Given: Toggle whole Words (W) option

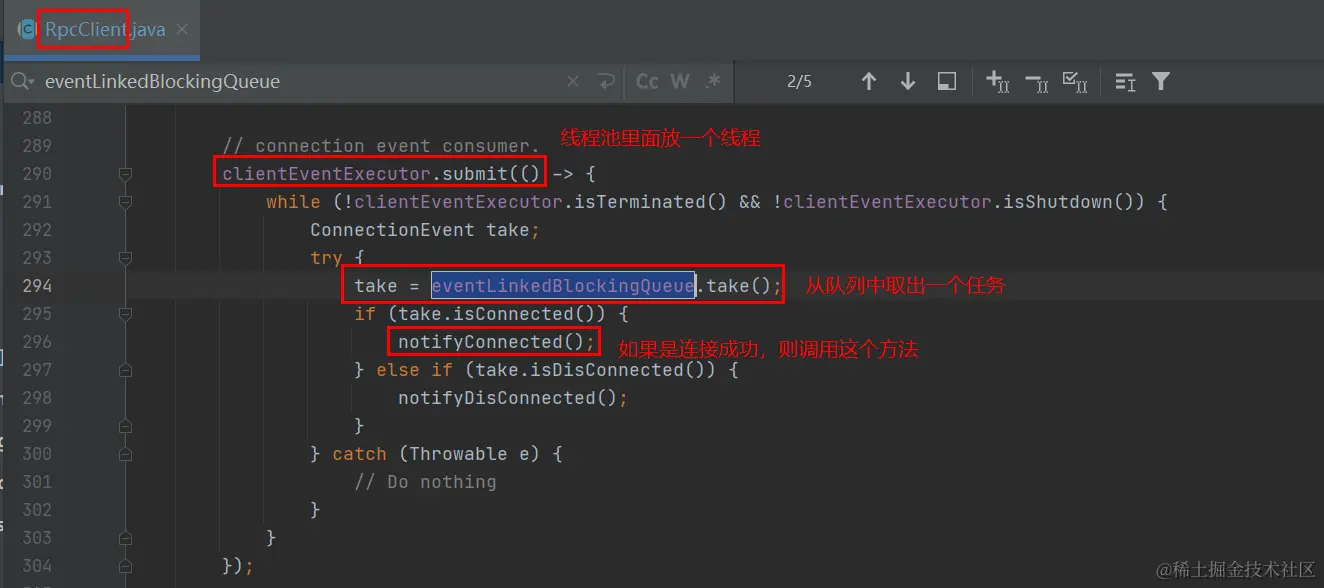Looking at the screenshot, I should point(680,81).
